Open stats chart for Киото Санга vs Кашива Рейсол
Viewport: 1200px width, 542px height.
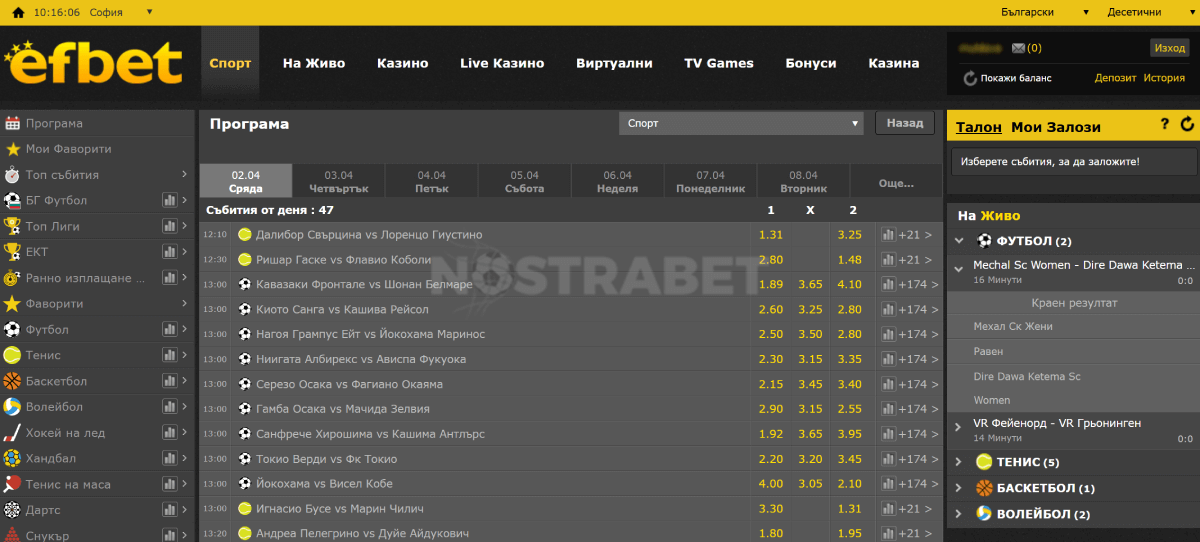pos(888,309)
